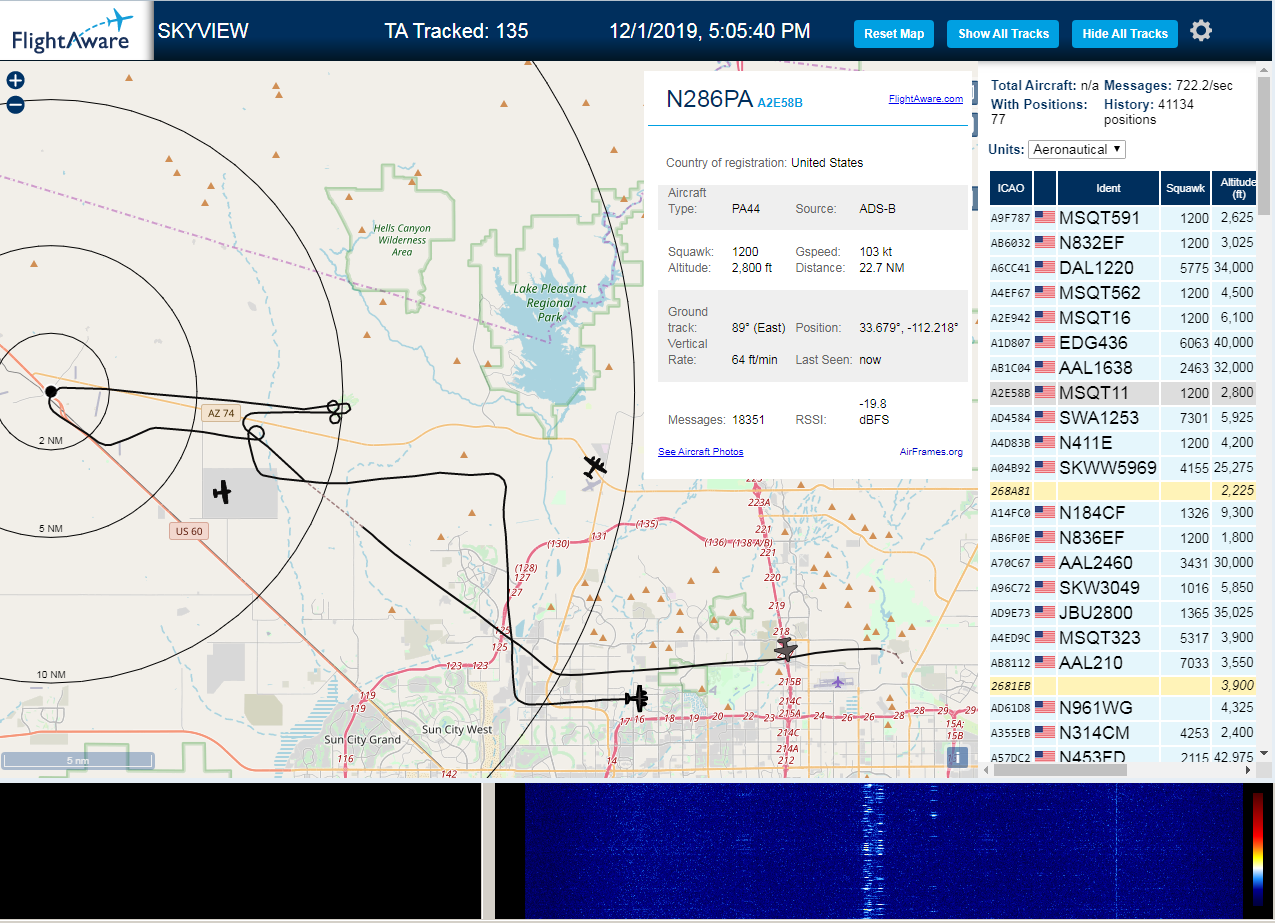Open the AirFrames.org link
Image resolution: width=1275 pixels, height=923 pixels.
[931, 452]
